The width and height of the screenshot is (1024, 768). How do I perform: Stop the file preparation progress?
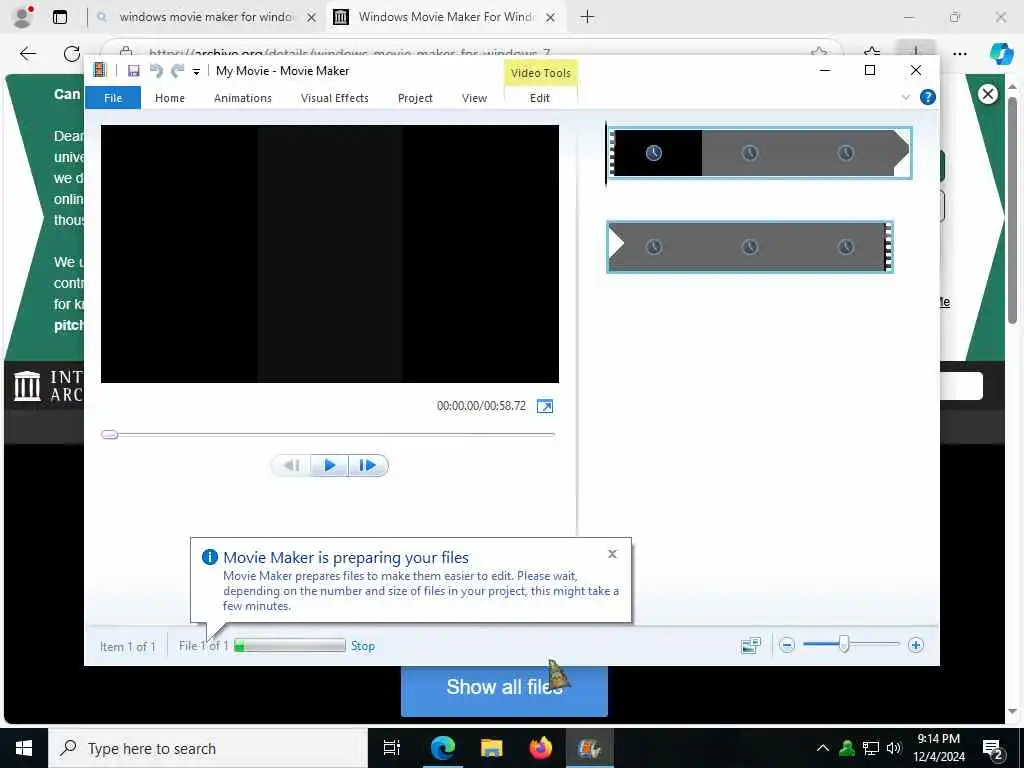coord(362,646)
